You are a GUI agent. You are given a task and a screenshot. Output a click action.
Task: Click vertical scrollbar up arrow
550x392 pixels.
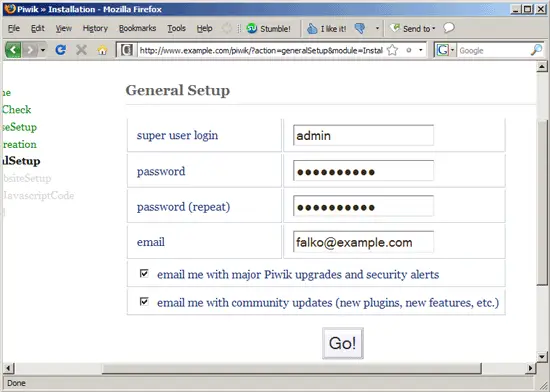(x=542, y=66)
